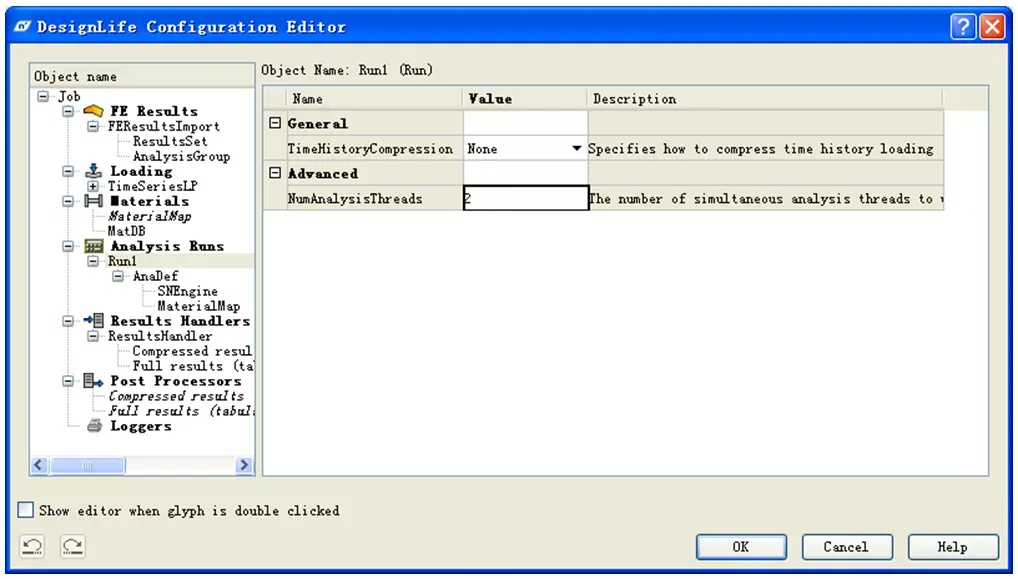Click the Analysis Runs icon
1018x579 pixels.
tap(93, 246)
